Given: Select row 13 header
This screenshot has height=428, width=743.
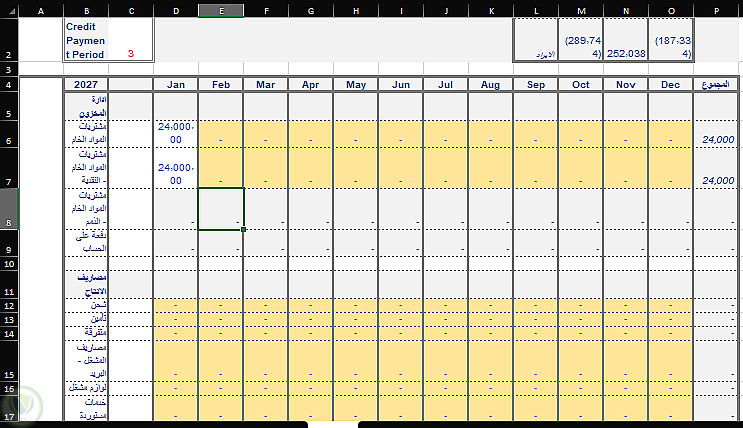Looking at the screenshot, I should [x=9, y=319].
